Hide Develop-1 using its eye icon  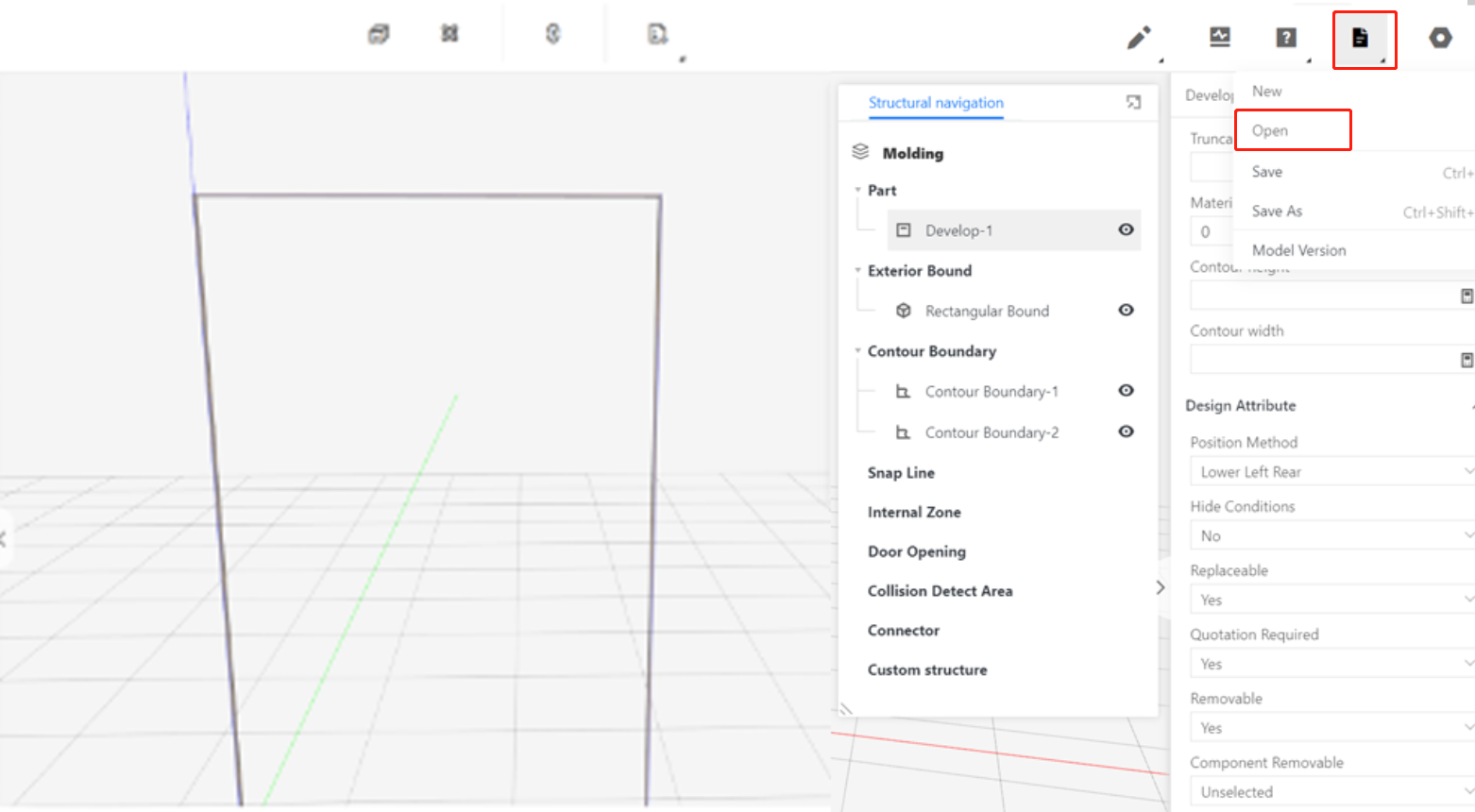[x=1126, y=229]
